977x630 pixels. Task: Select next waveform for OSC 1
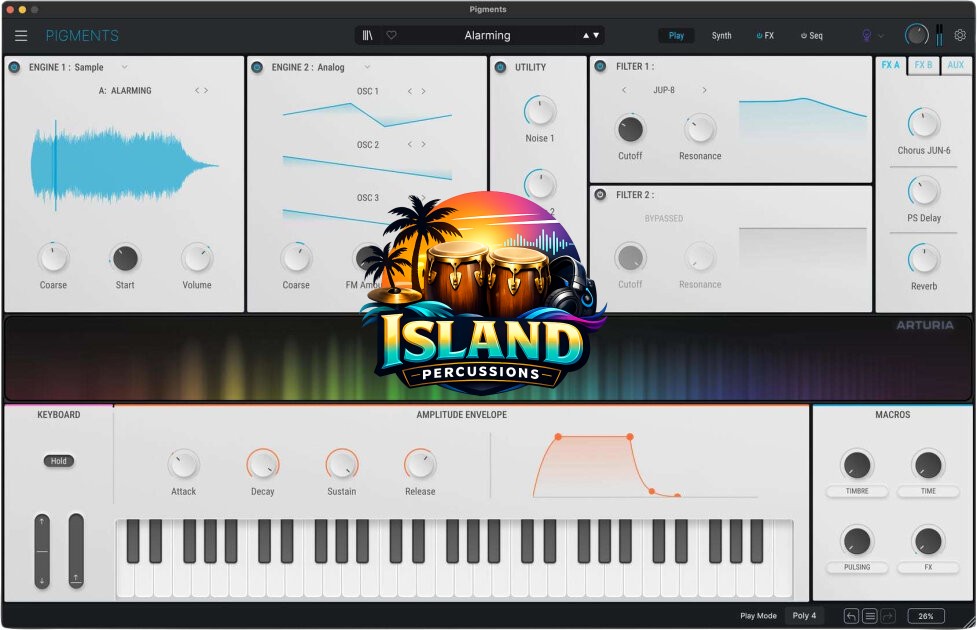tap(423, 91)
